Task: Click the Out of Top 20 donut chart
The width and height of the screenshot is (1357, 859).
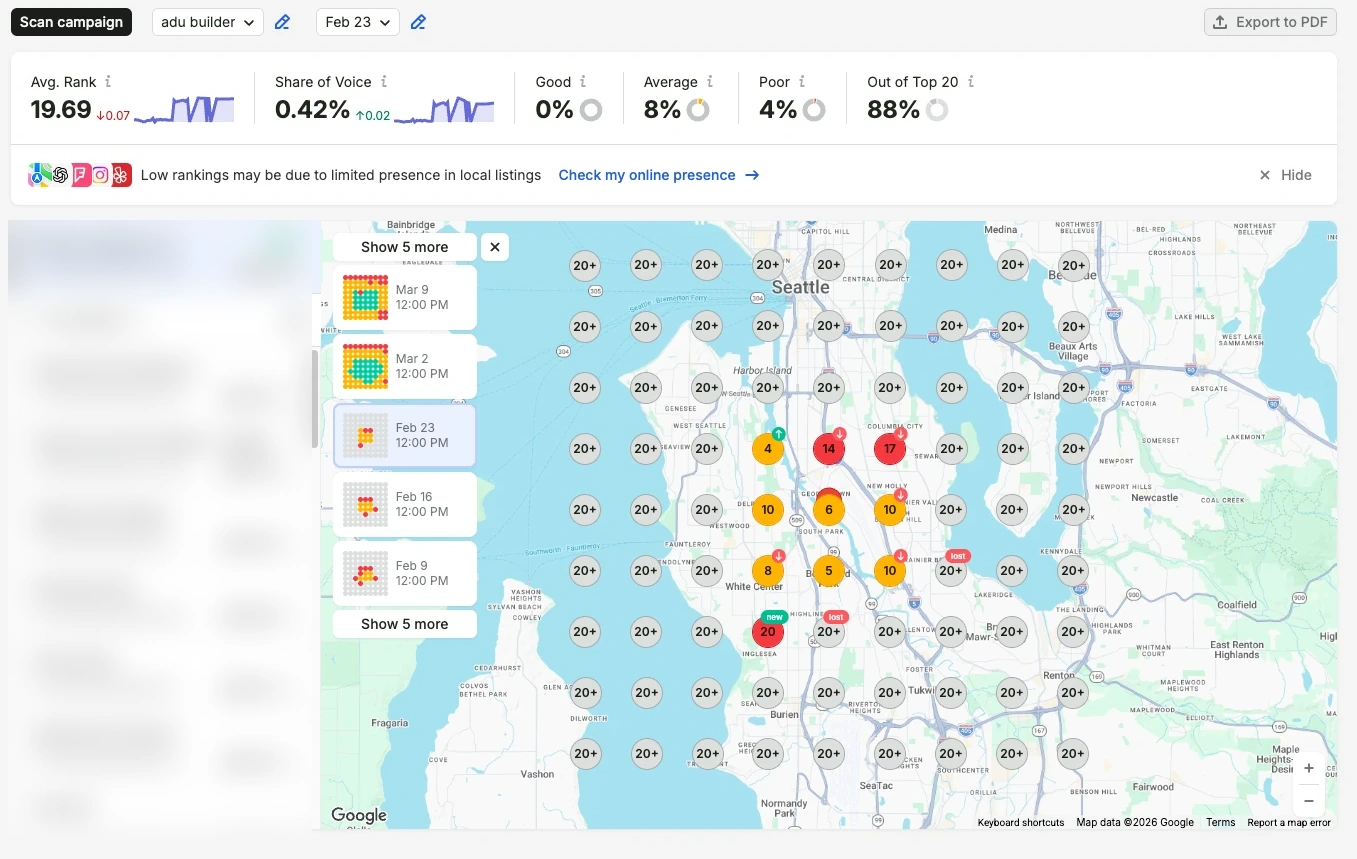Action: click(x=937, y=110)
